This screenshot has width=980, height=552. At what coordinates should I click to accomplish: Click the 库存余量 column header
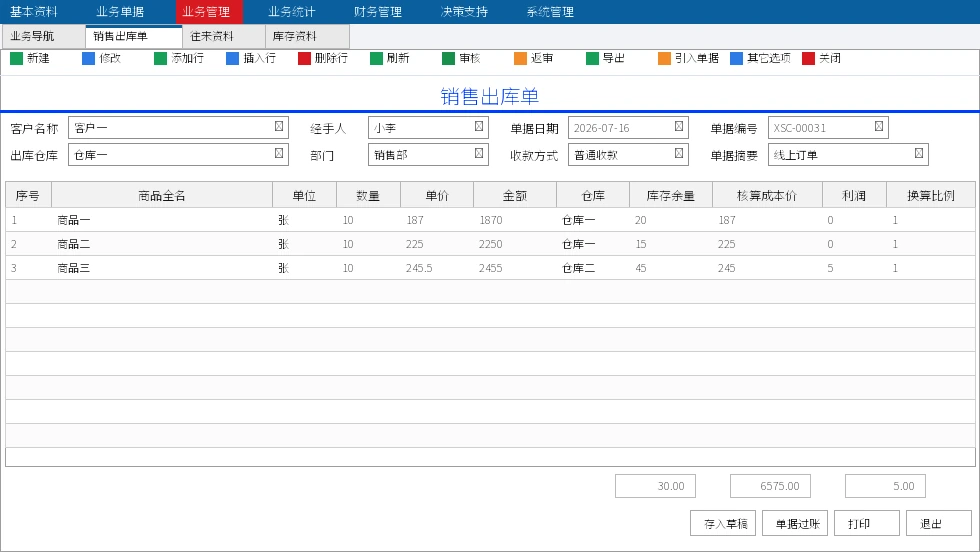coord(671,196)
